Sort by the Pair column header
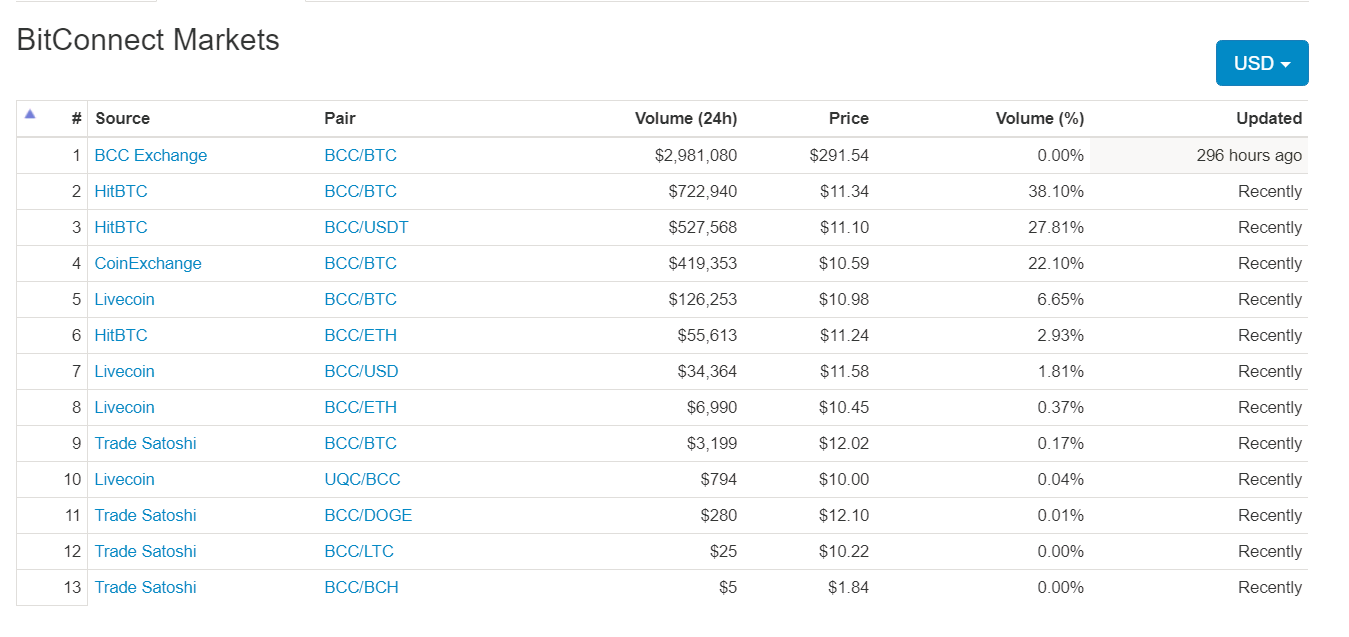 [x=340, y=118]
